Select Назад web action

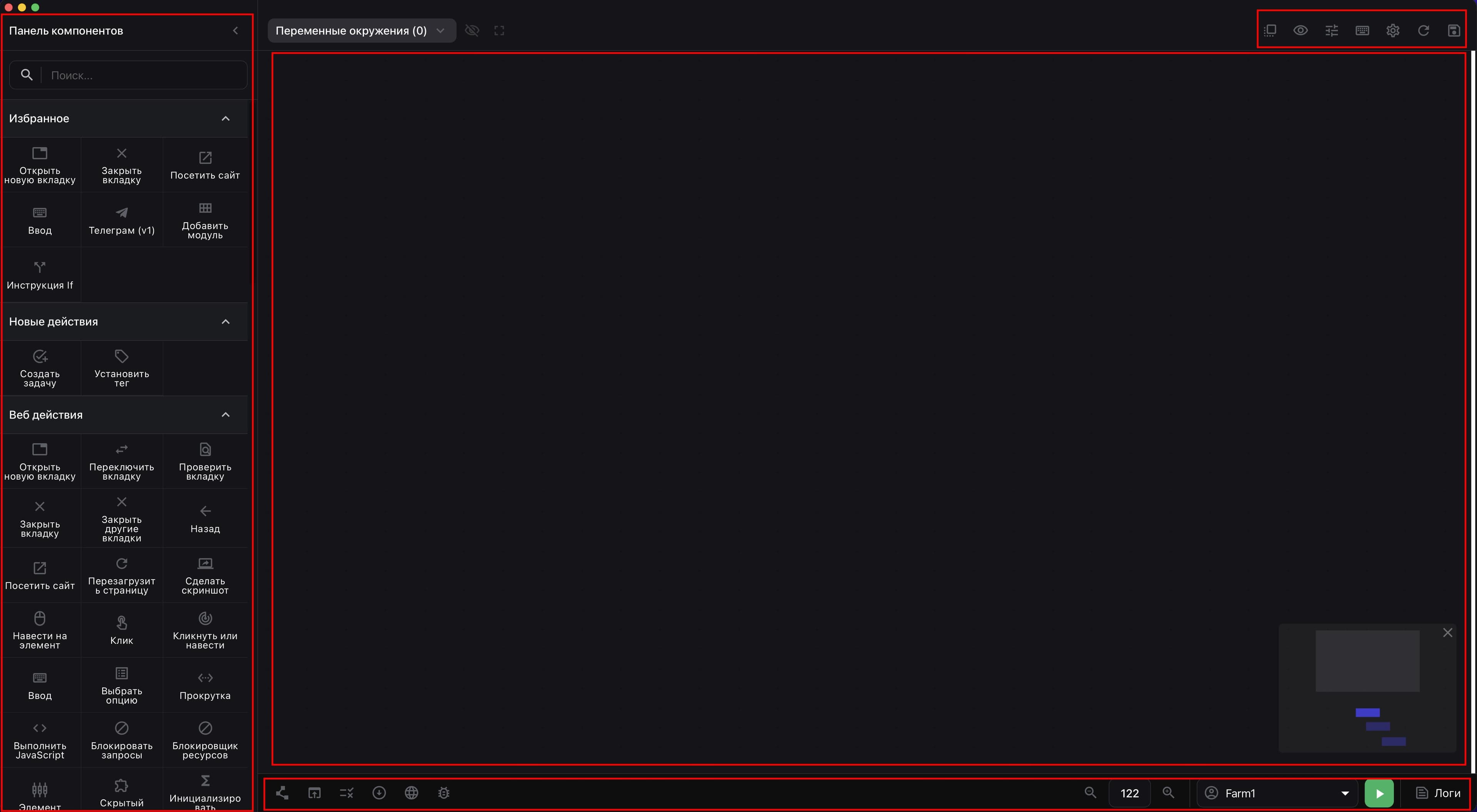tap(205, 519)
